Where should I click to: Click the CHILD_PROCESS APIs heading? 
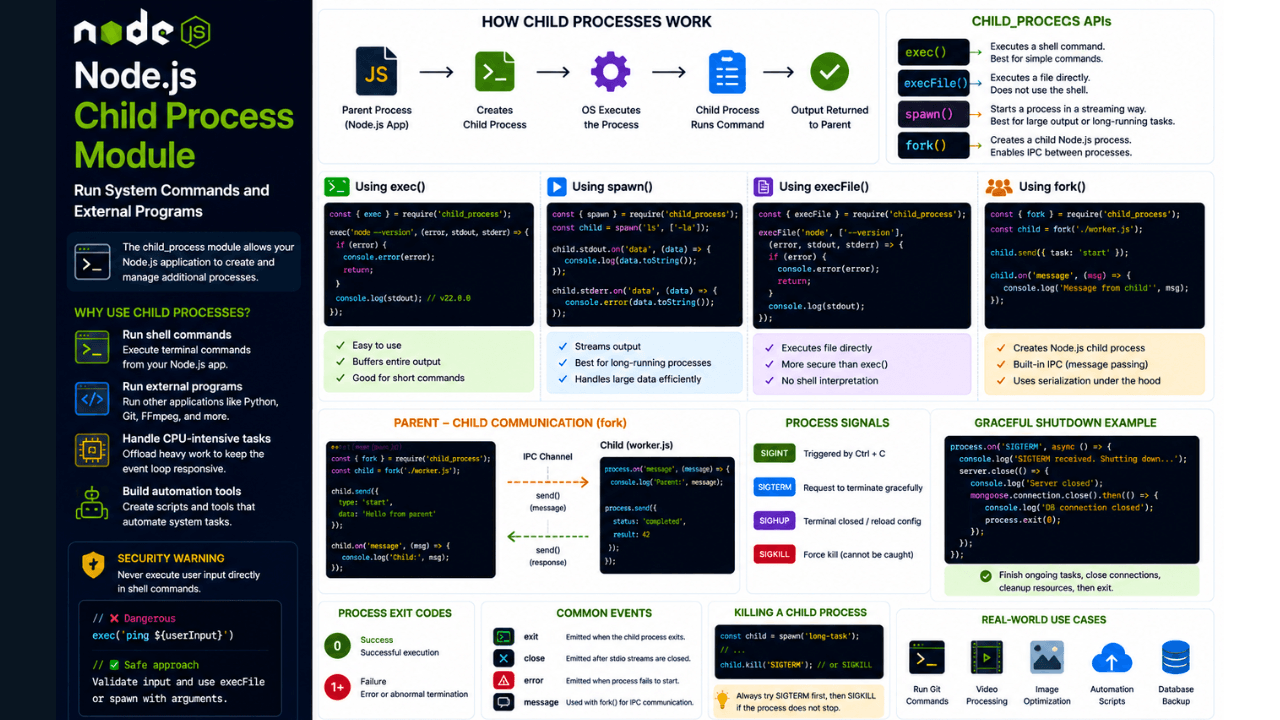1041,21
